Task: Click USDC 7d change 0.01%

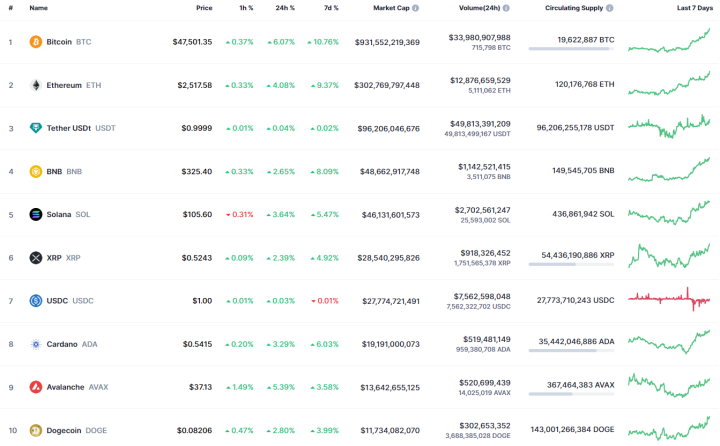Action: coord(325,301)
